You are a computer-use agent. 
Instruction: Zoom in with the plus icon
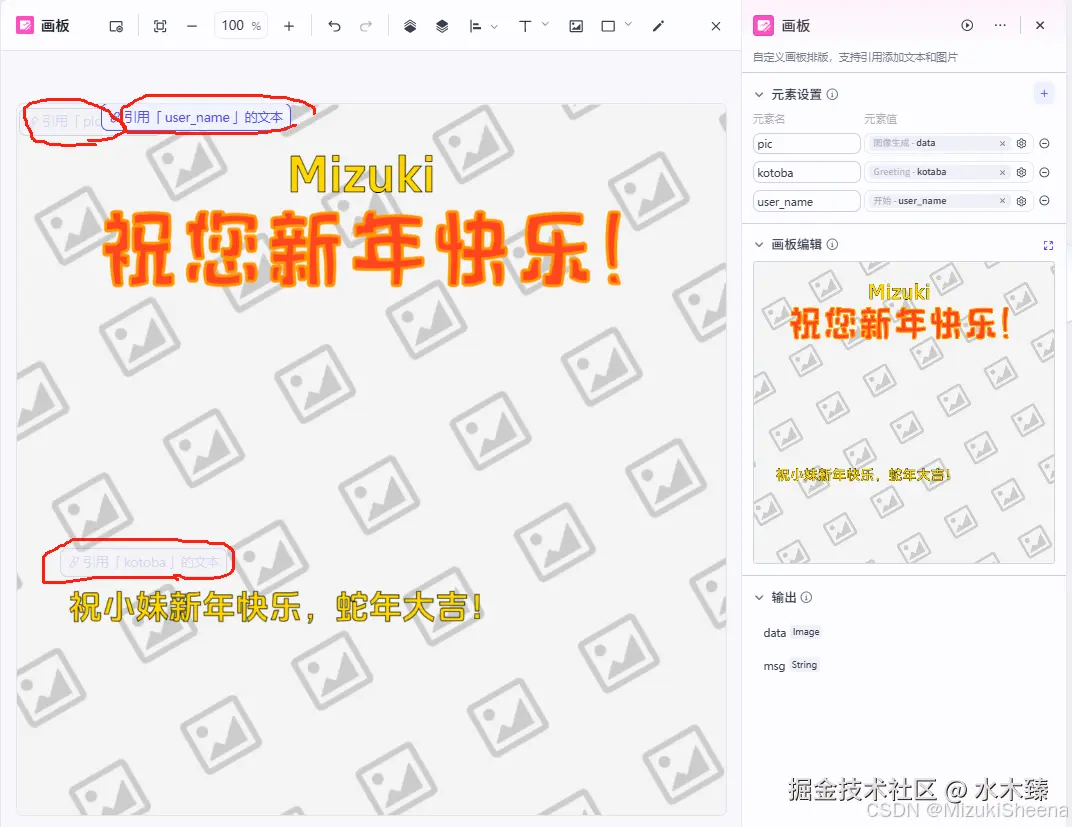click(289, 27)
